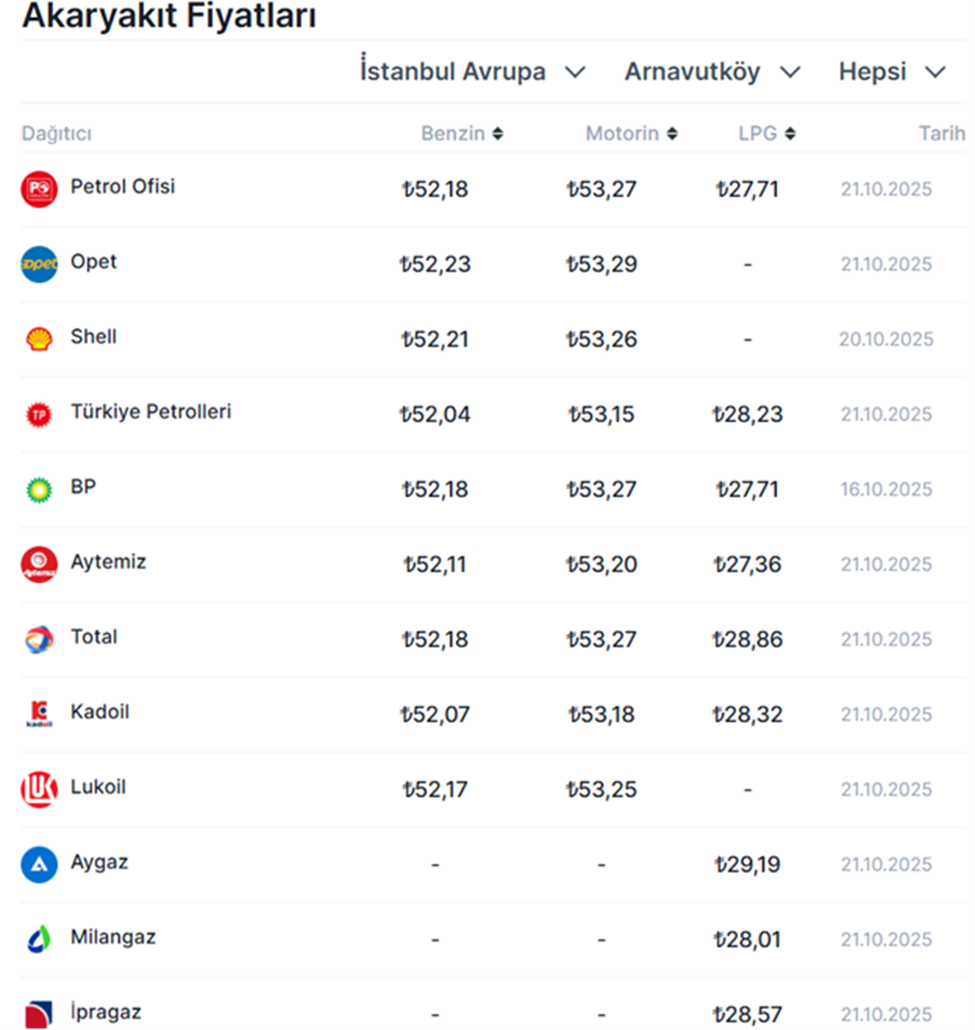Click the Kadoil logo icon

click(39, 714)
